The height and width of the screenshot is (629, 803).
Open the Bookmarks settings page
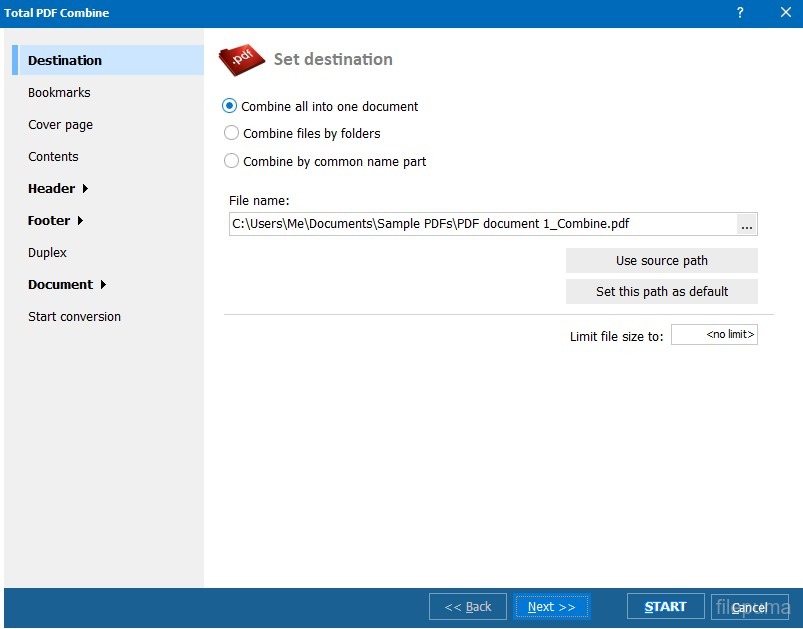point(59,93)
